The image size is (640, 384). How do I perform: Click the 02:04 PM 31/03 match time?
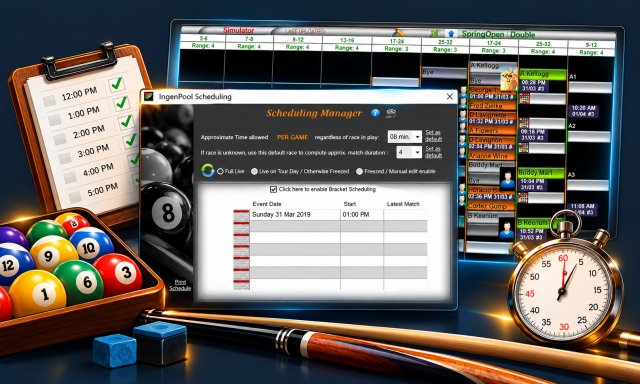tap(491, 146)
